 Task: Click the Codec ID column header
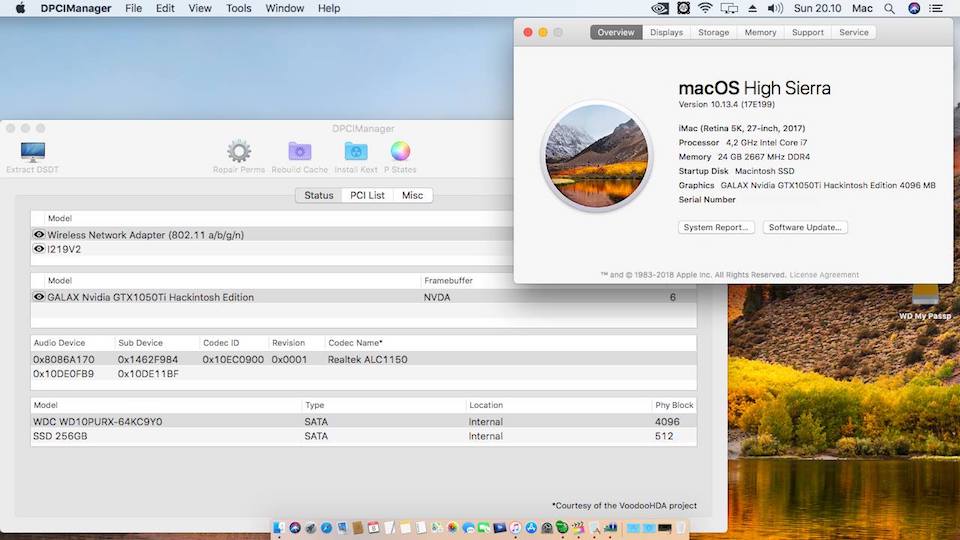221,343
